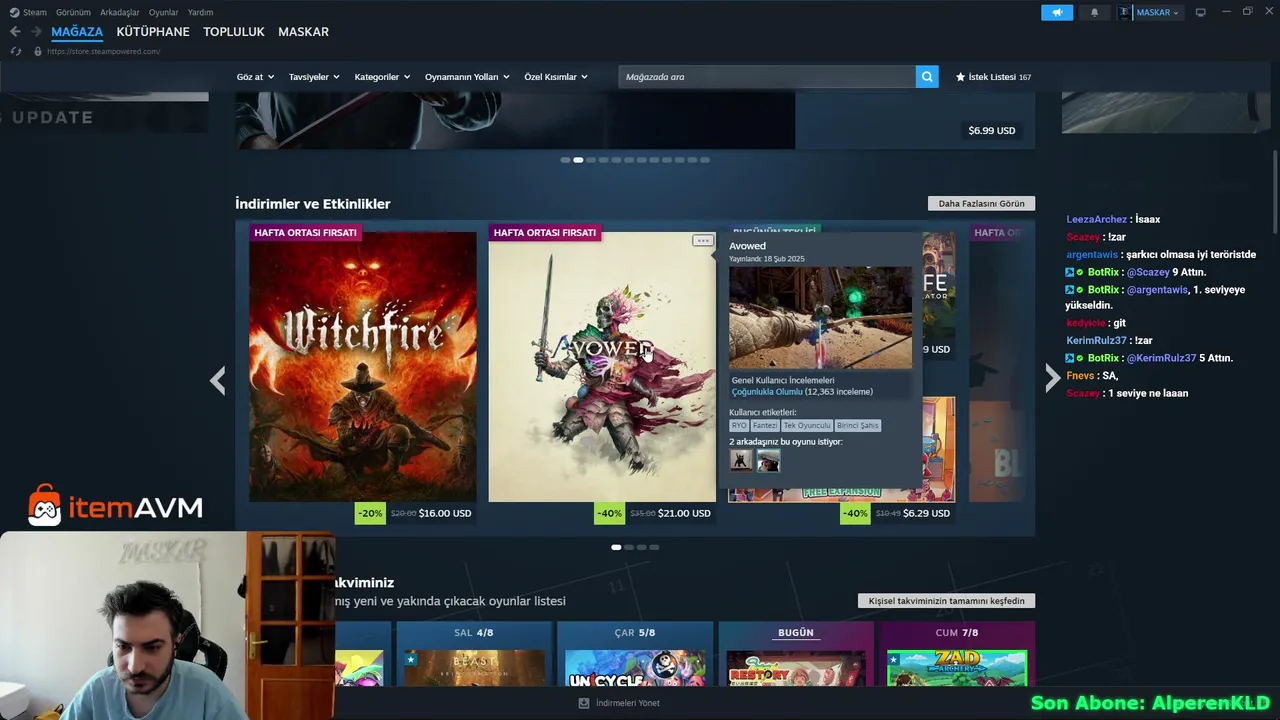Select the last deals carousel page dot
The image size is (1280, 720).
pos(655,547)
